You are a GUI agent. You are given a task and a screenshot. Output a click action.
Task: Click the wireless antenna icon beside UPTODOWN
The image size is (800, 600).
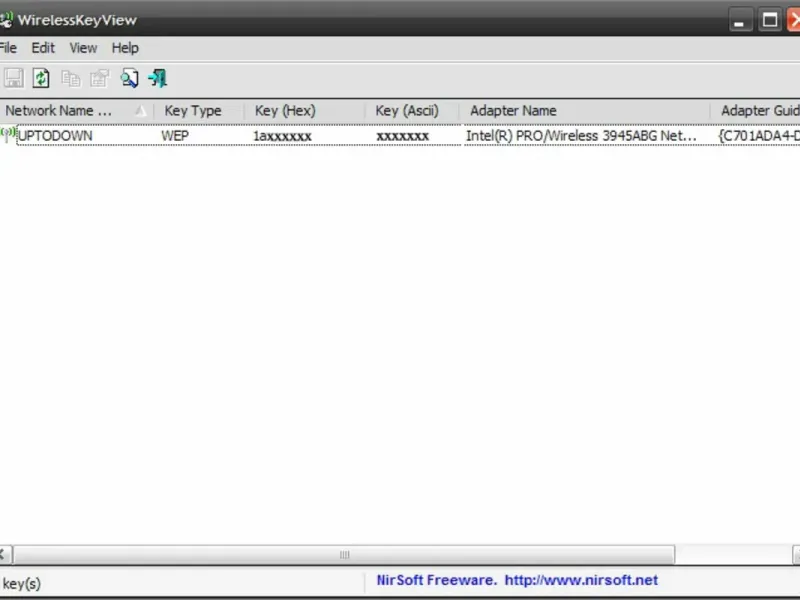point(7,135)
